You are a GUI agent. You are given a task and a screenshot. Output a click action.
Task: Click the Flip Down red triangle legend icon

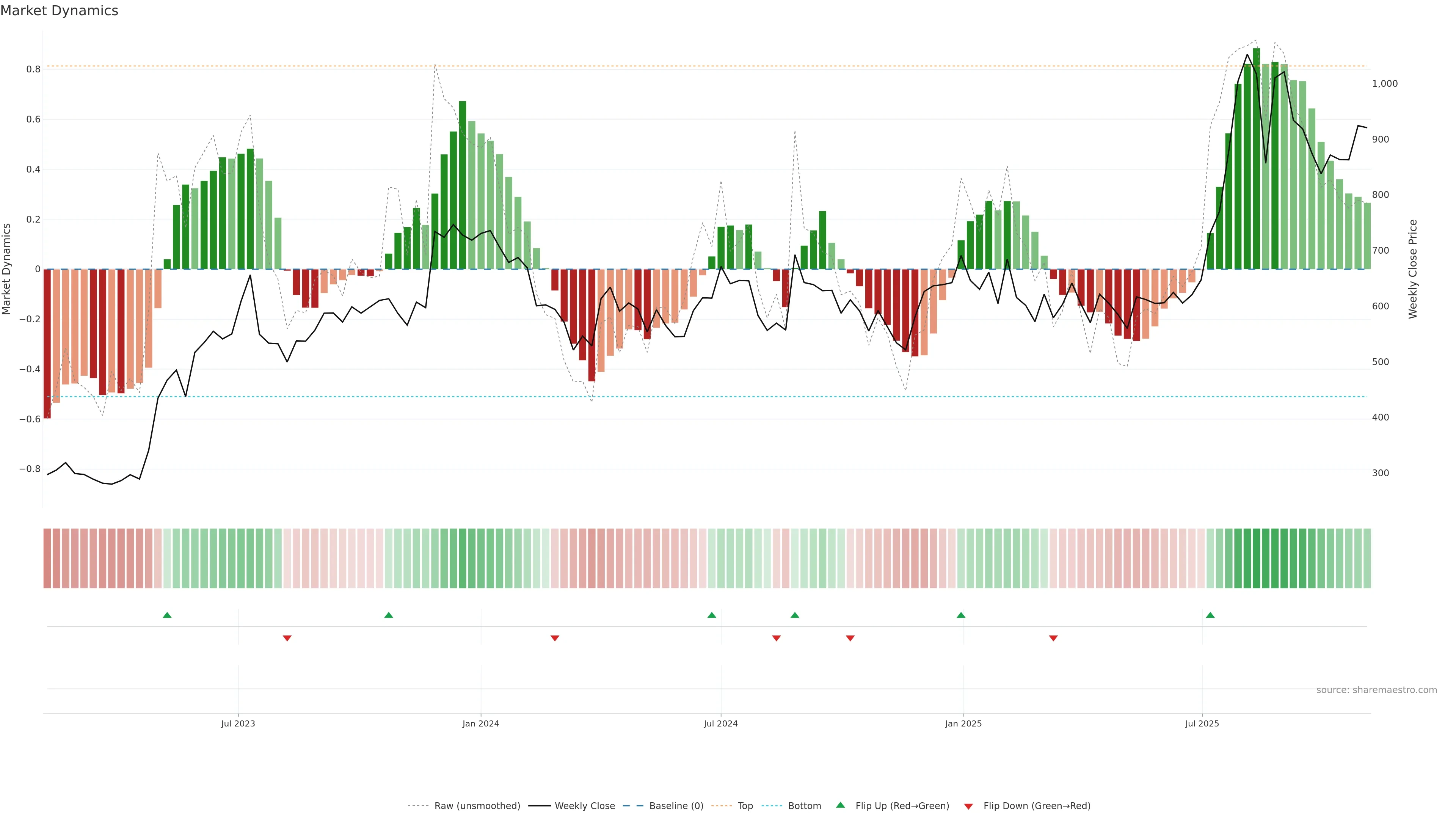point(968,806)
